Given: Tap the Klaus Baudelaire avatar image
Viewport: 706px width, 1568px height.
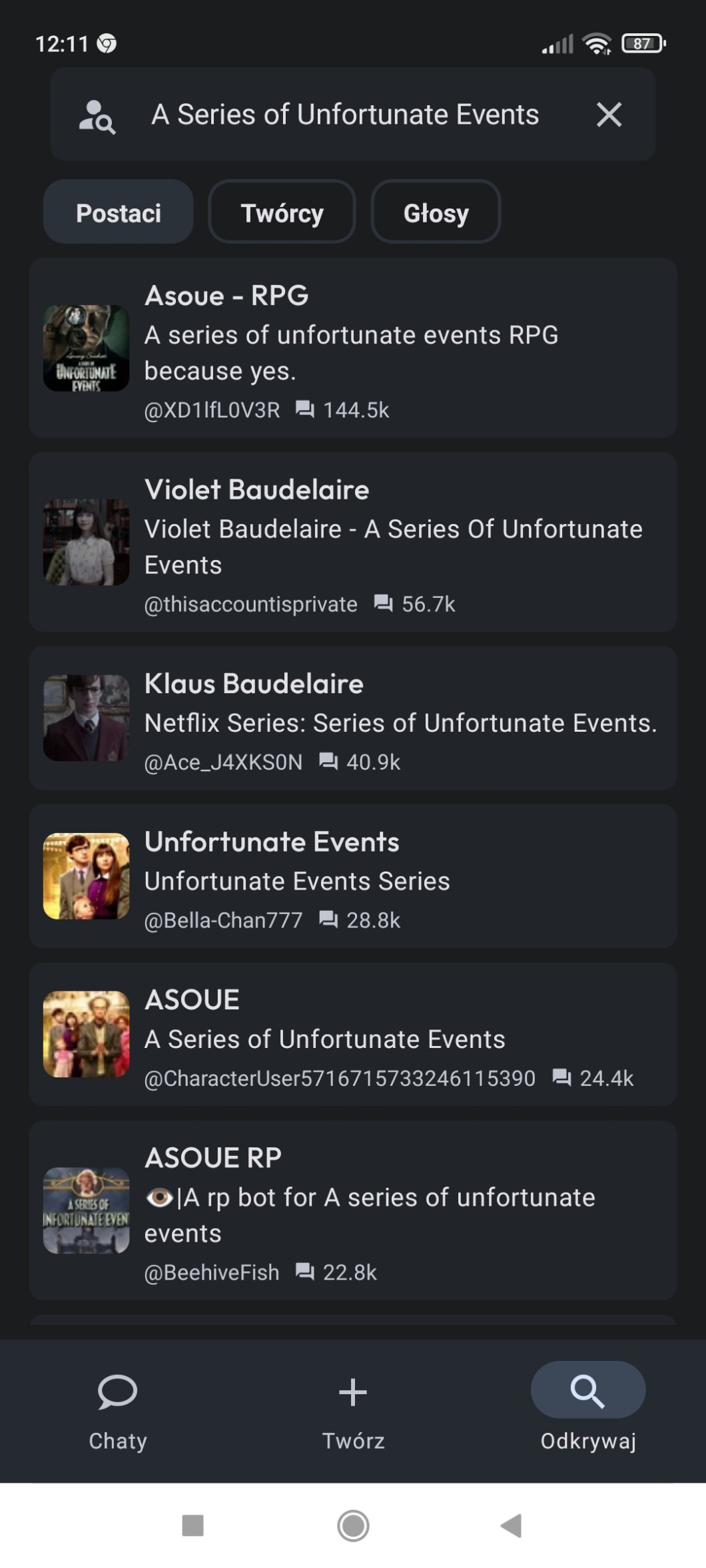Looking at the screenshot, I should click(x=87, y=718).
